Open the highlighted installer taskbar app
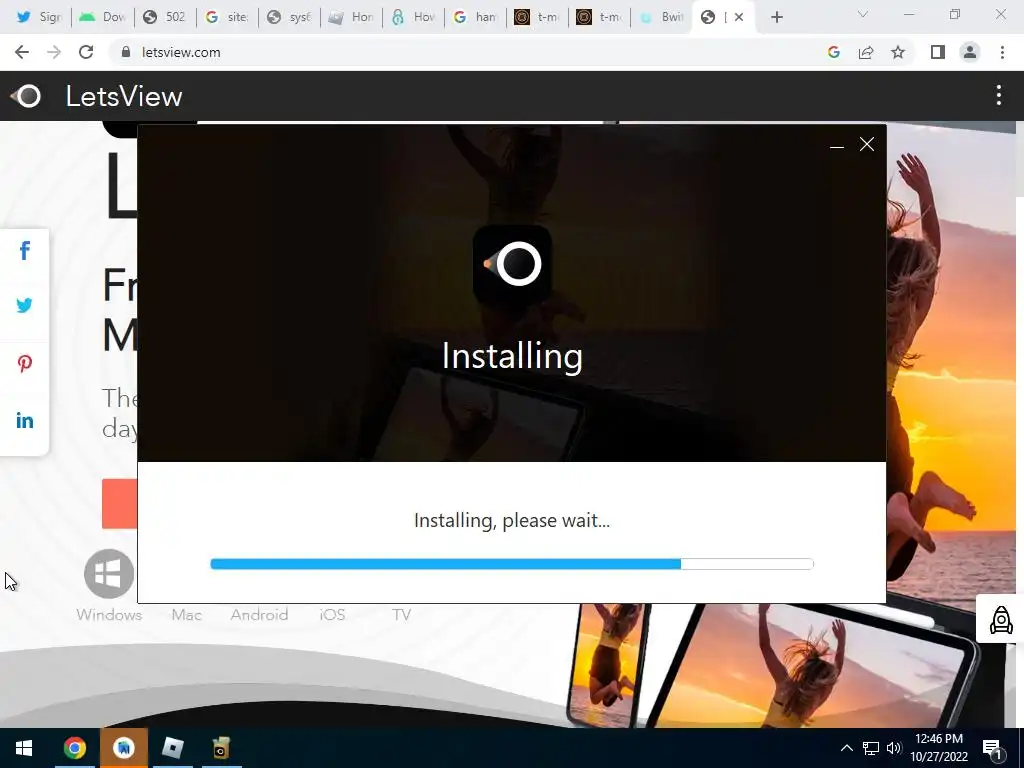Image resolution: width=1024 pixels, height=768 pixels. tap(123, 748)
